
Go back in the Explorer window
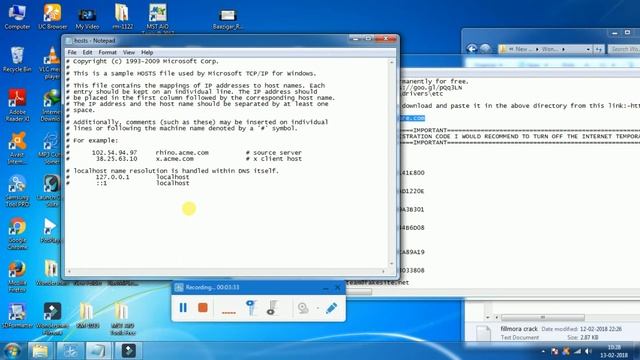(472, 49)
